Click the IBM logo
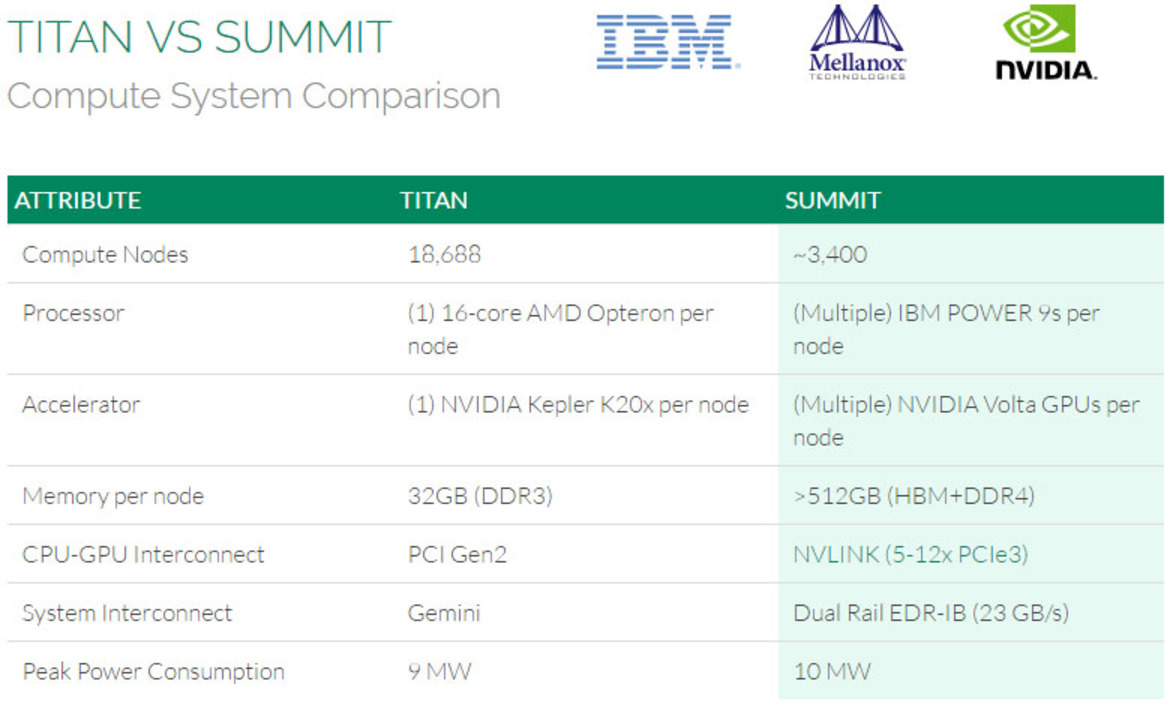 pyautogui.click(x=668, y=43)
